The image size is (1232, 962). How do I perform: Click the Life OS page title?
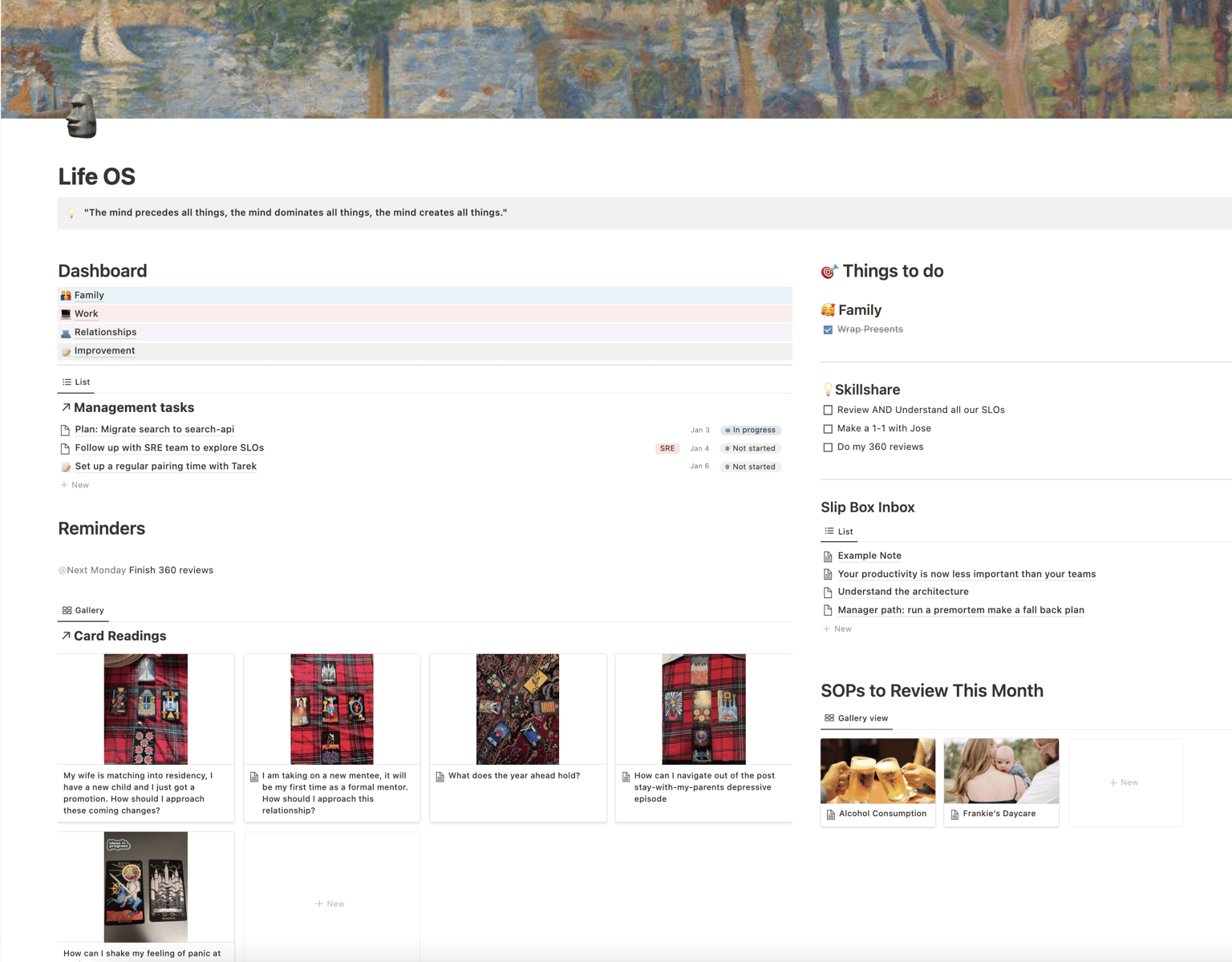97,176
